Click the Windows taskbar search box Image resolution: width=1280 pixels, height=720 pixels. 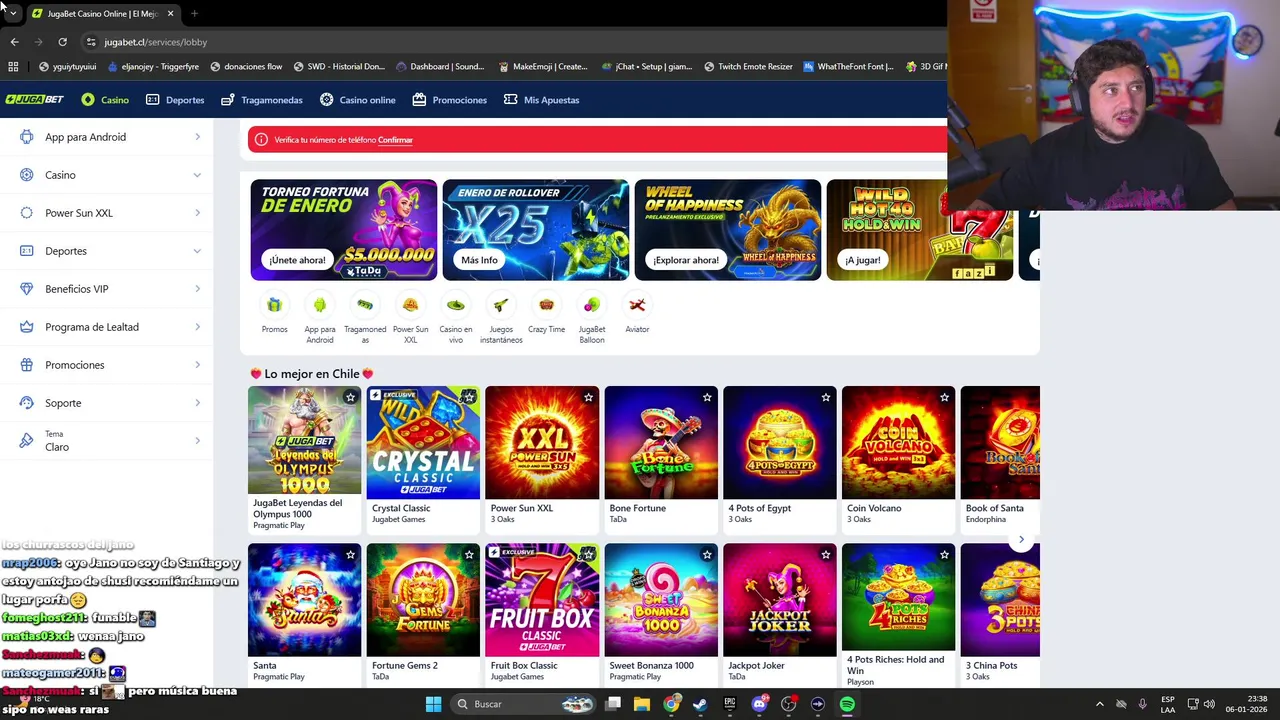[x=523, y=704]
